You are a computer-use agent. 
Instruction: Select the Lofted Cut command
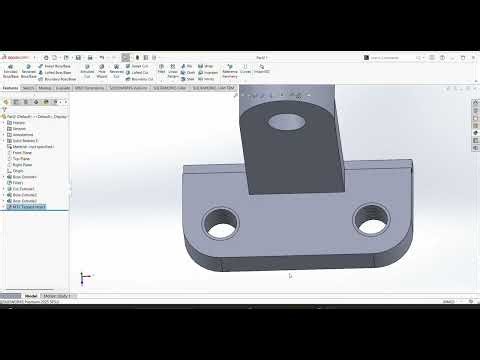[x=137, y=72]
